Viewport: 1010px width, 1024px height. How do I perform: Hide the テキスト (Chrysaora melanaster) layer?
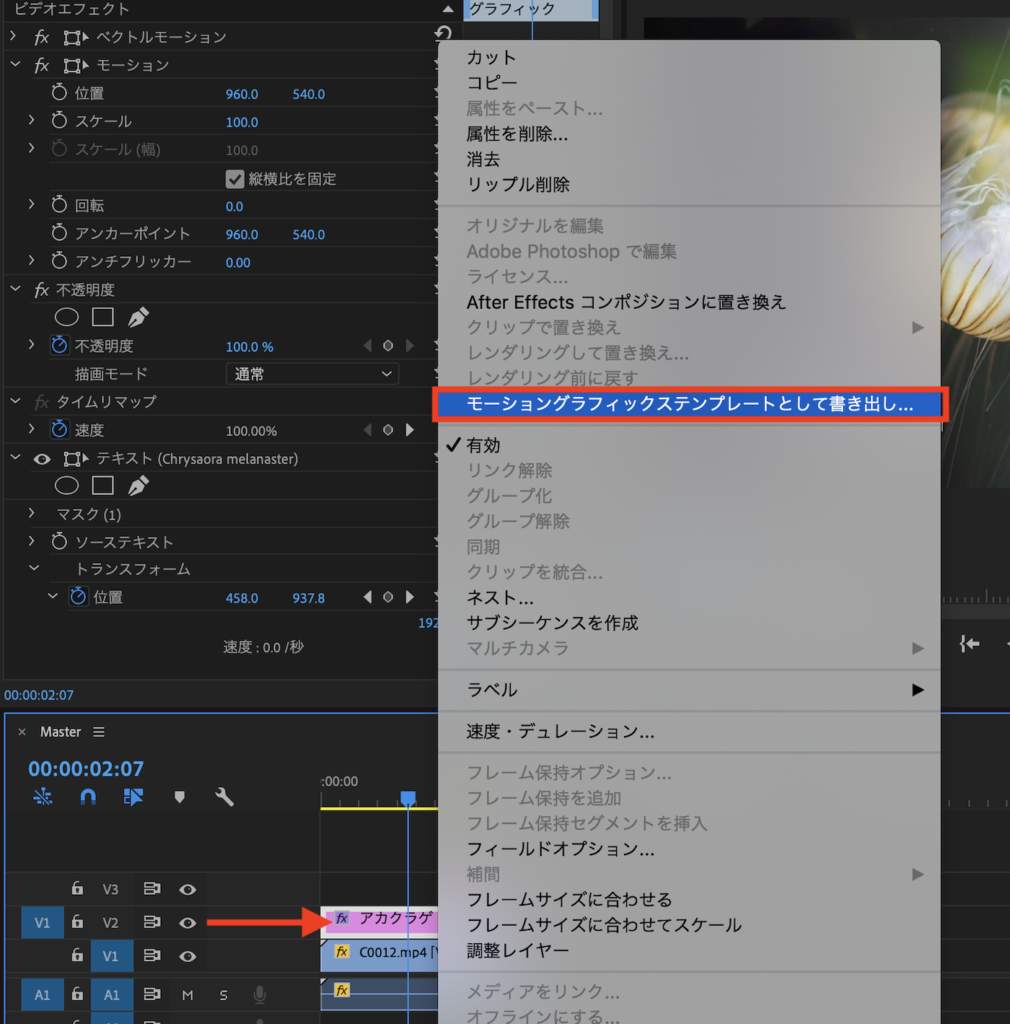coord(42,459)
